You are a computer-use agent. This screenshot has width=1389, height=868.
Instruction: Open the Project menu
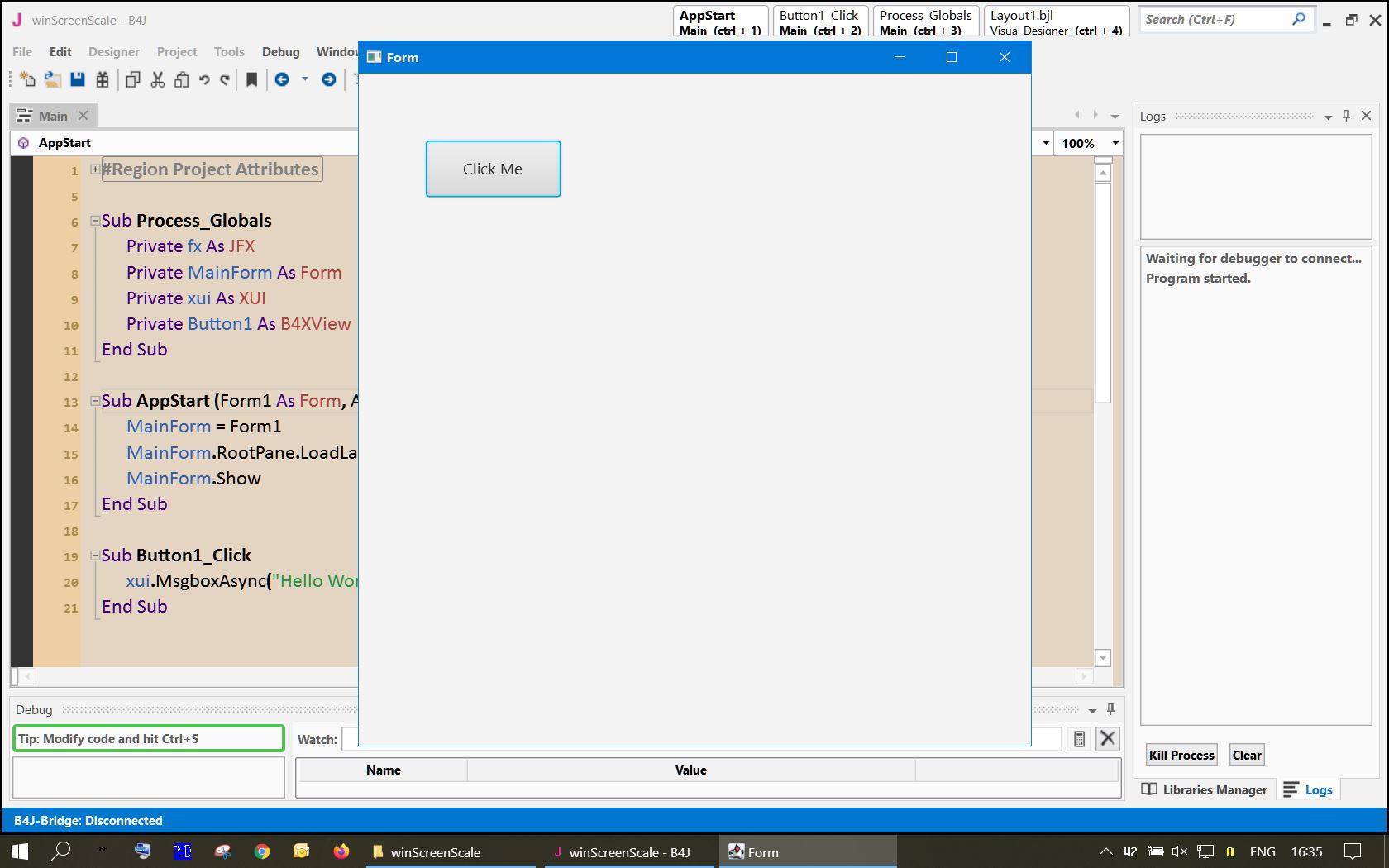pyautogui.click(x=177, y=51)
